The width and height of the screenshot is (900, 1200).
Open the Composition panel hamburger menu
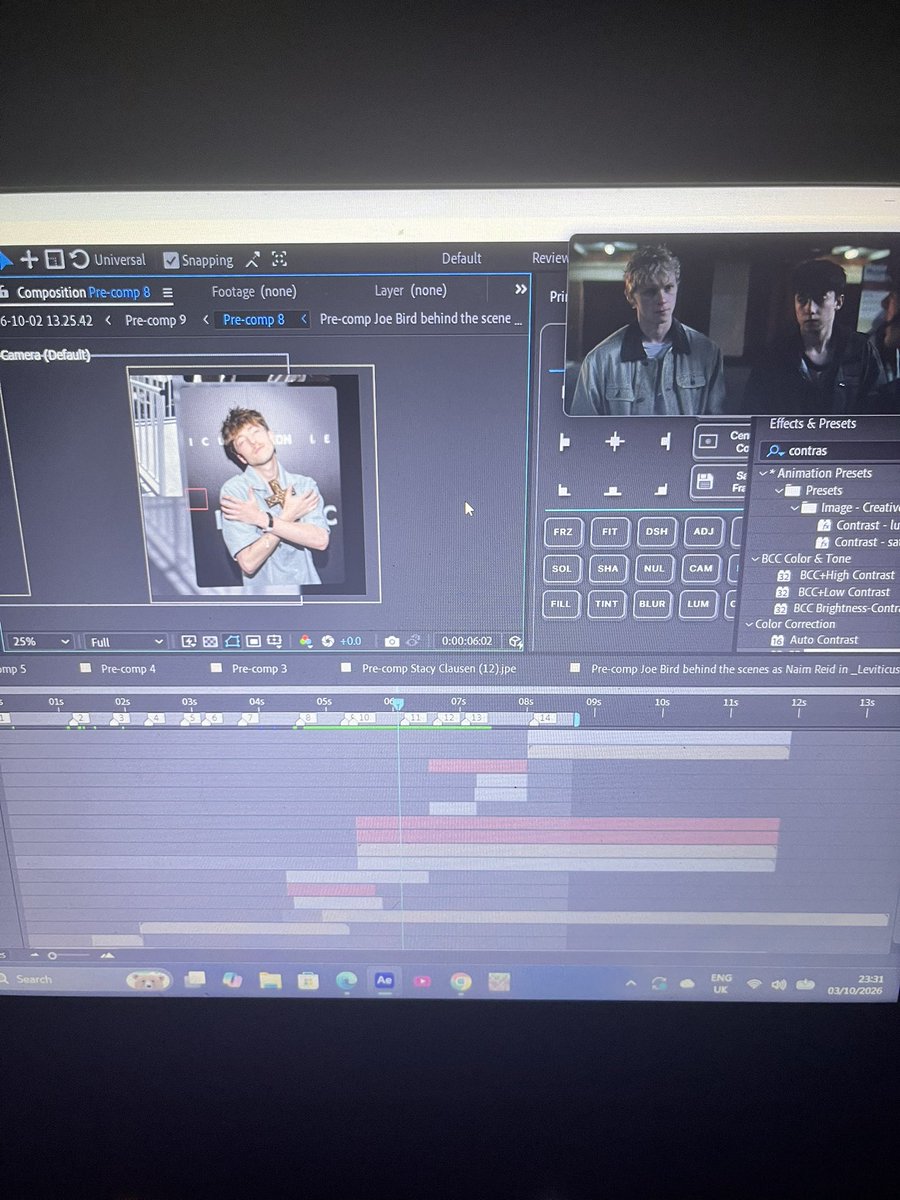[168, 293]
